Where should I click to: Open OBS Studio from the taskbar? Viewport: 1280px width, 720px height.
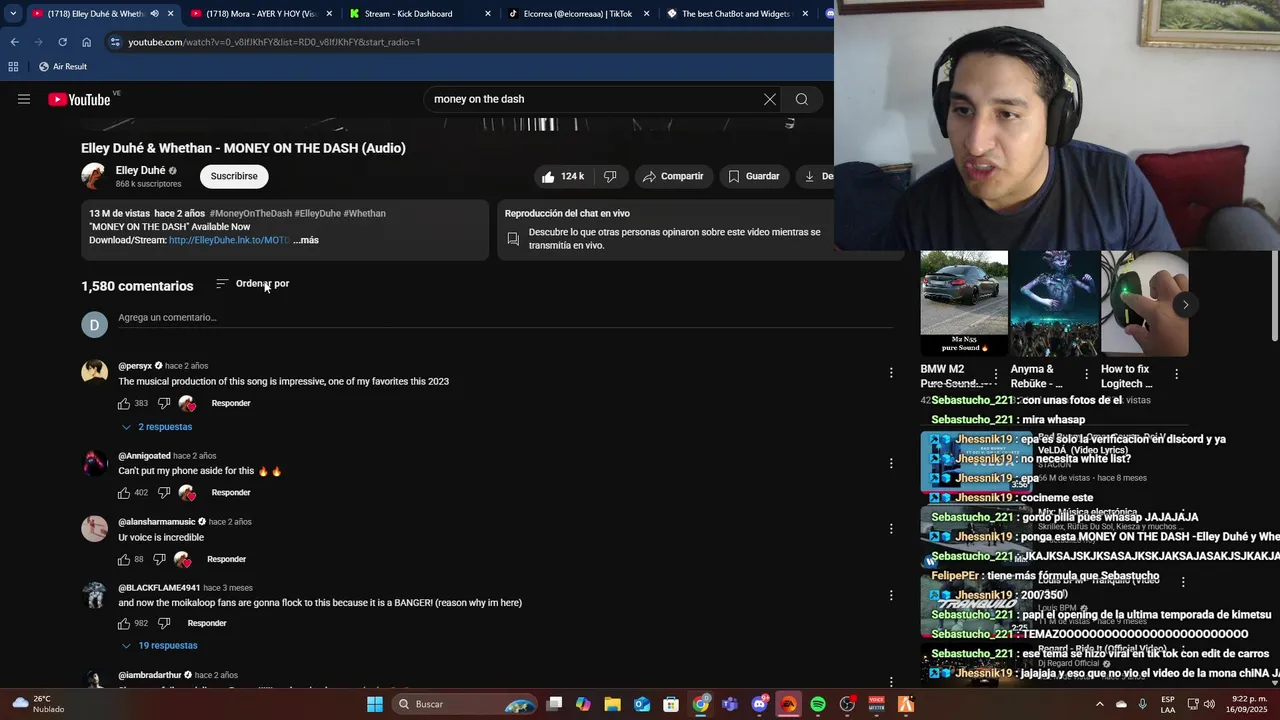point(848,704)
